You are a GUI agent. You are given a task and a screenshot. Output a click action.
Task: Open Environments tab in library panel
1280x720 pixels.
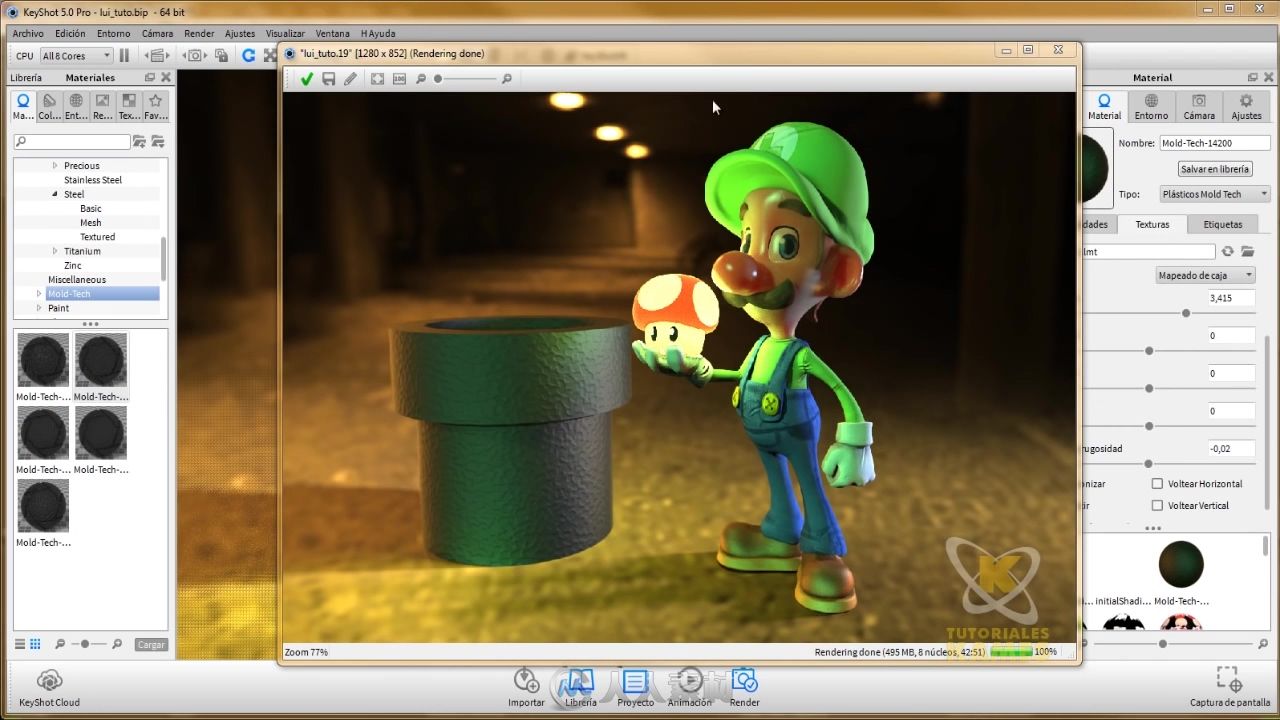click(x=76, y=106)
